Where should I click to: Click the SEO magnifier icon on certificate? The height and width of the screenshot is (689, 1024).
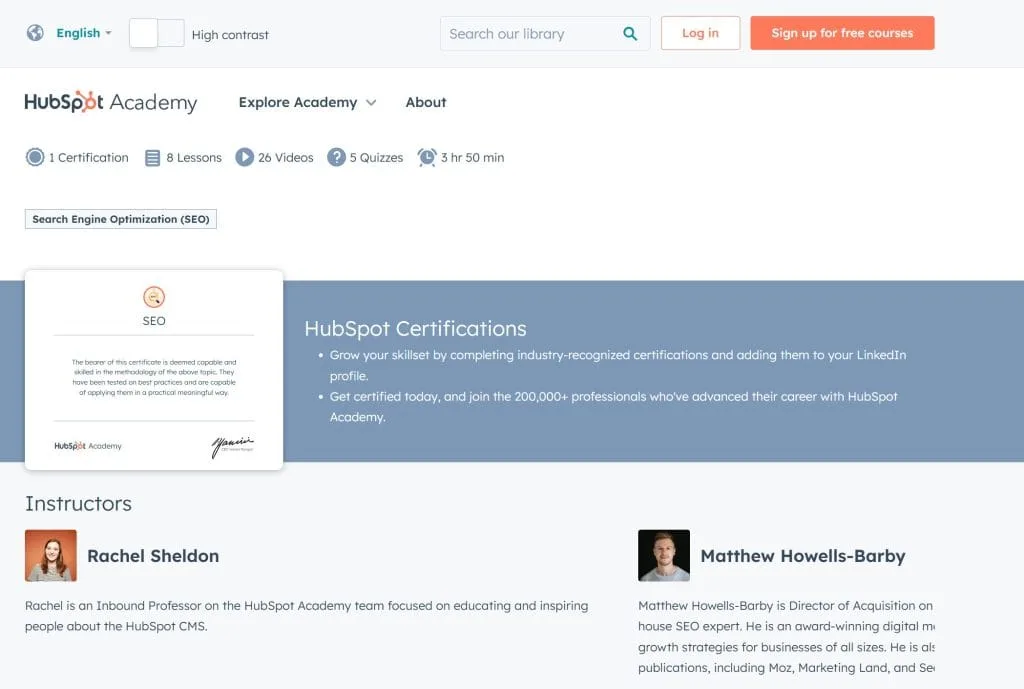tap(154, 297)
